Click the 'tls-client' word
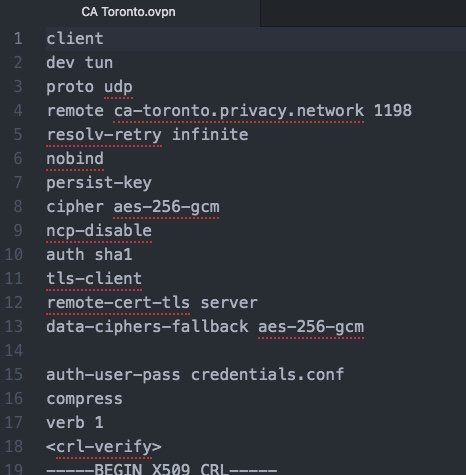This screenshot has width=466, height=475. point(94,279)
